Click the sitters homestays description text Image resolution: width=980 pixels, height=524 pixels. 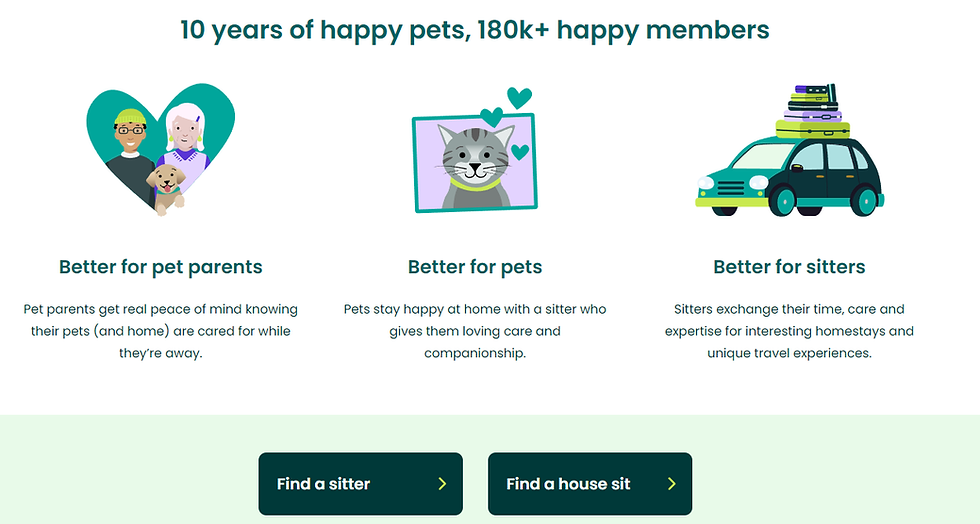pyautogui.click(x=789, y=331)
